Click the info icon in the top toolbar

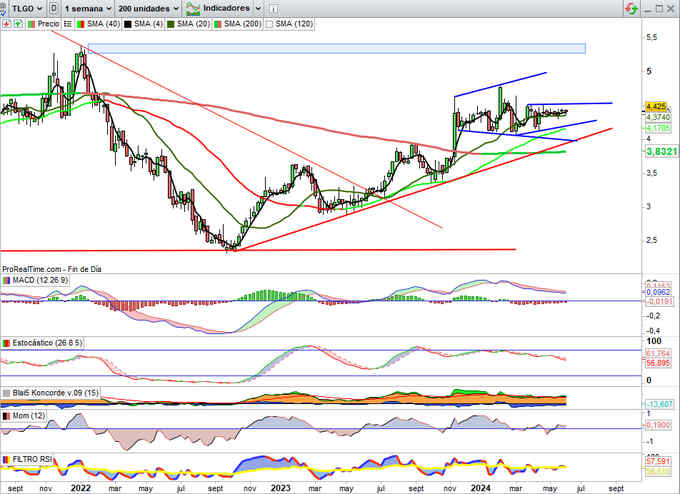click(x=274, y=9)
